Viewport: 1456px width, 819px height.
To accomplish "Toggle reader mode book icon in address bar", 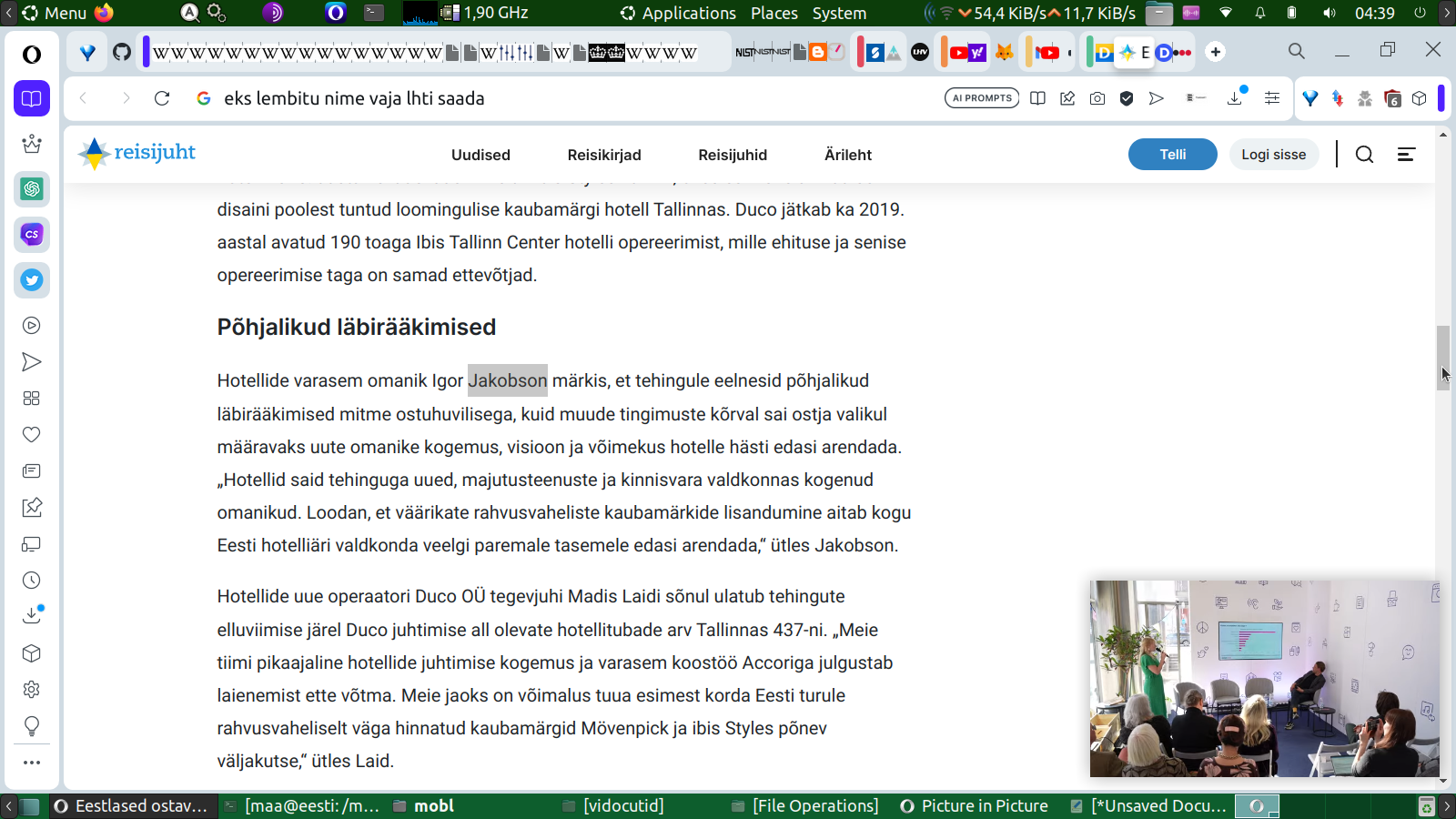I will click(x=1037, y=98).
